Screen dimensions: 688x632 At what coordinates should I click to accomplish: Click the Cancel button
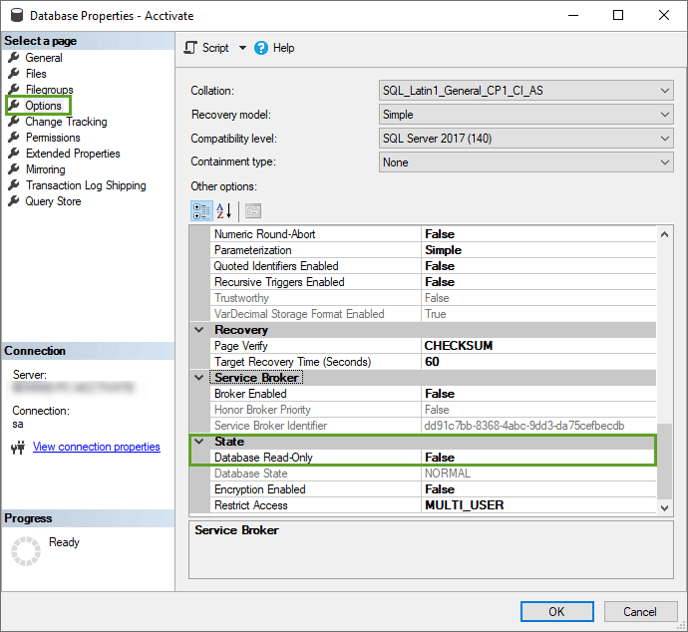640,612
